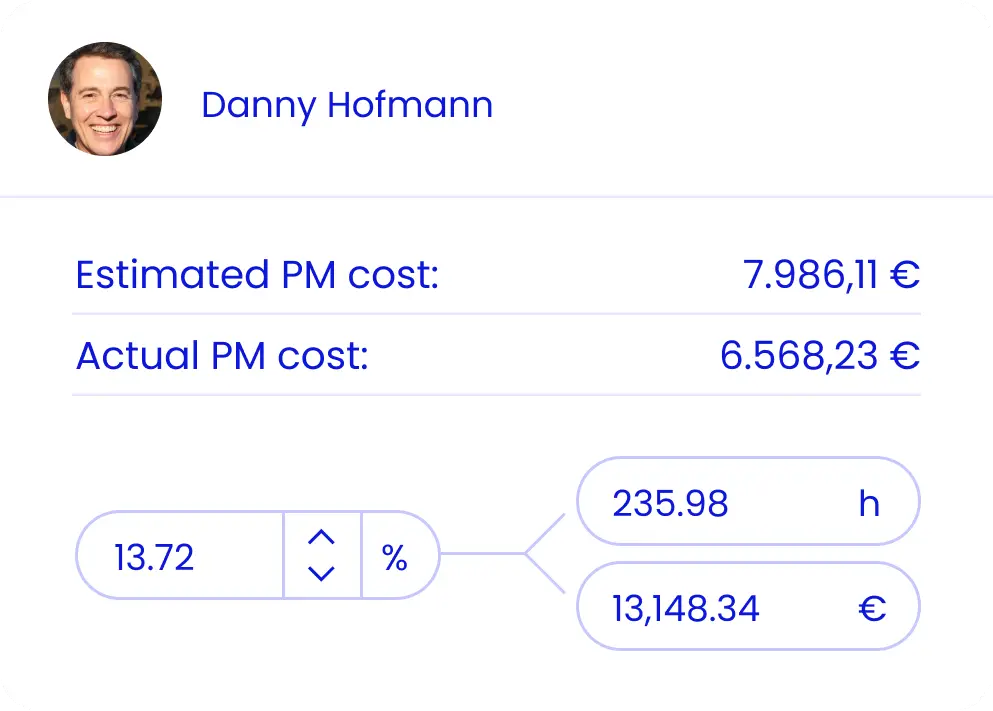Click the 13,148.34 euro amount field
This screenshot has height=711, width=993.
point(748,607)
